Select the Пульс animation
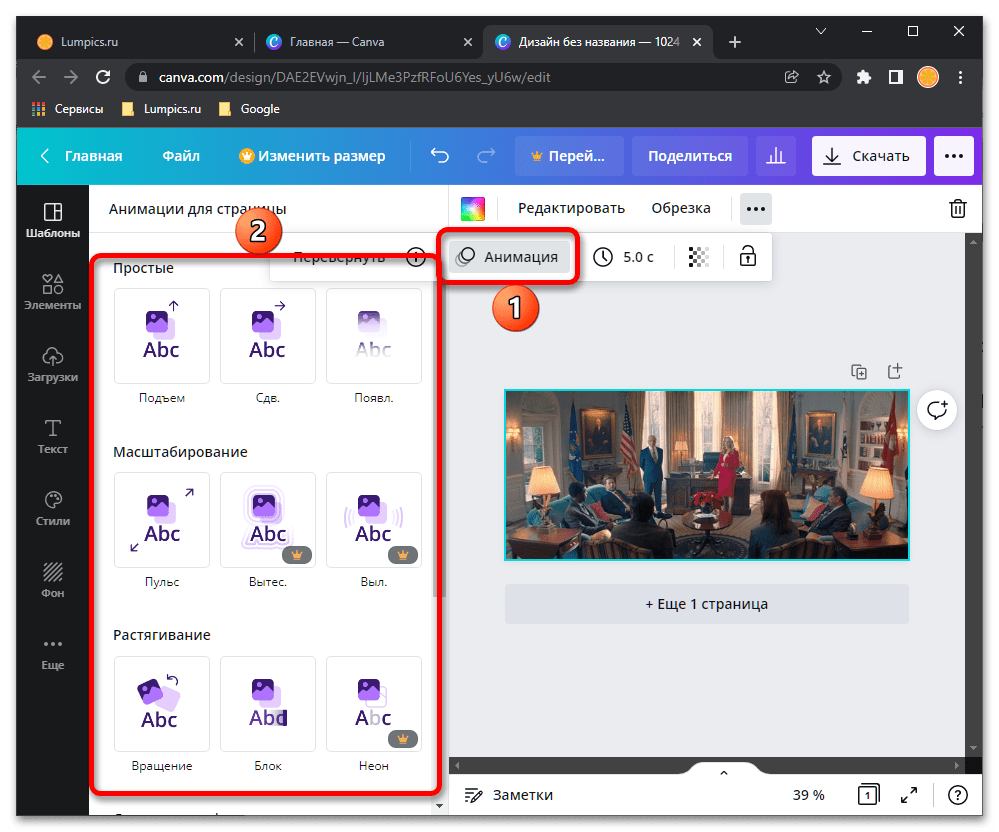Image resolution: width=999 pixels, height=832 pixels. [162, 520]
